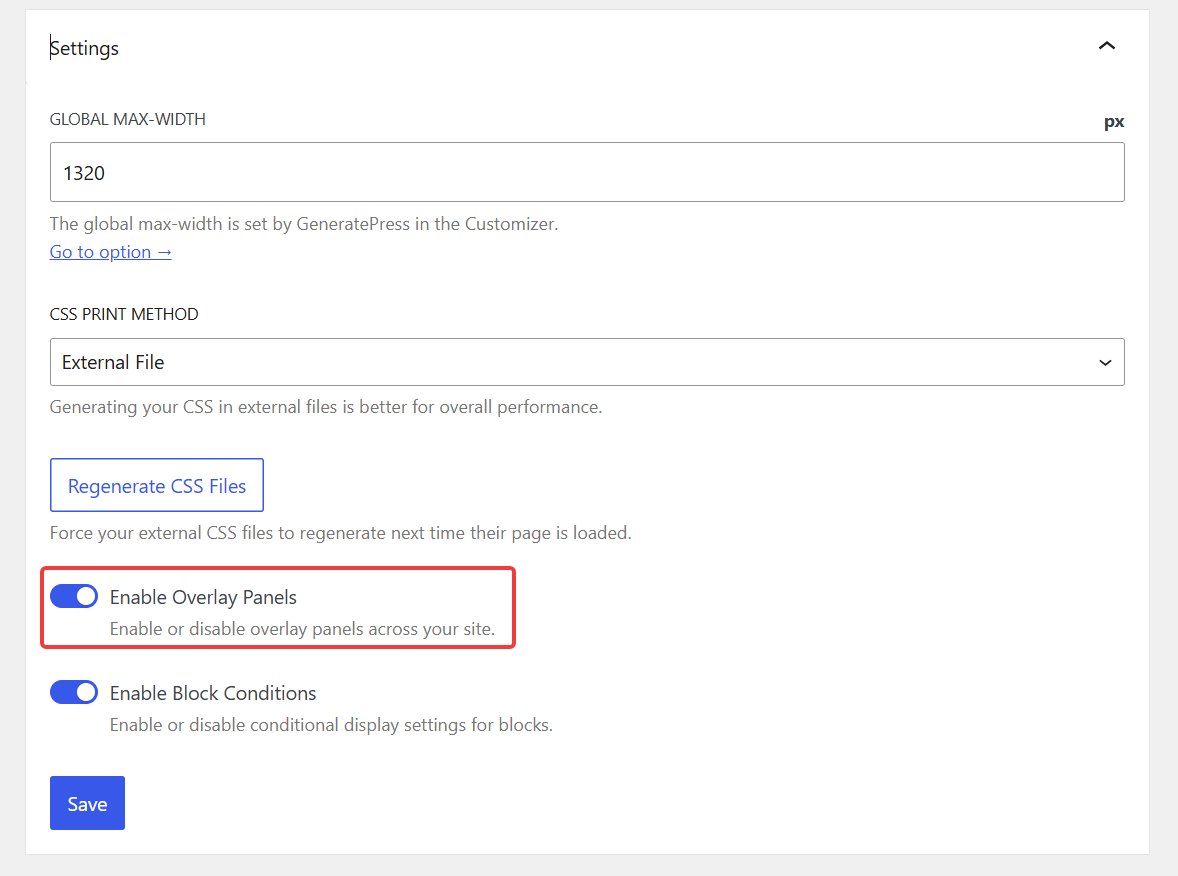Click the Enable Block Conditions label
The height and width of the screenshot is (876, 1178).
pos(213,693)
